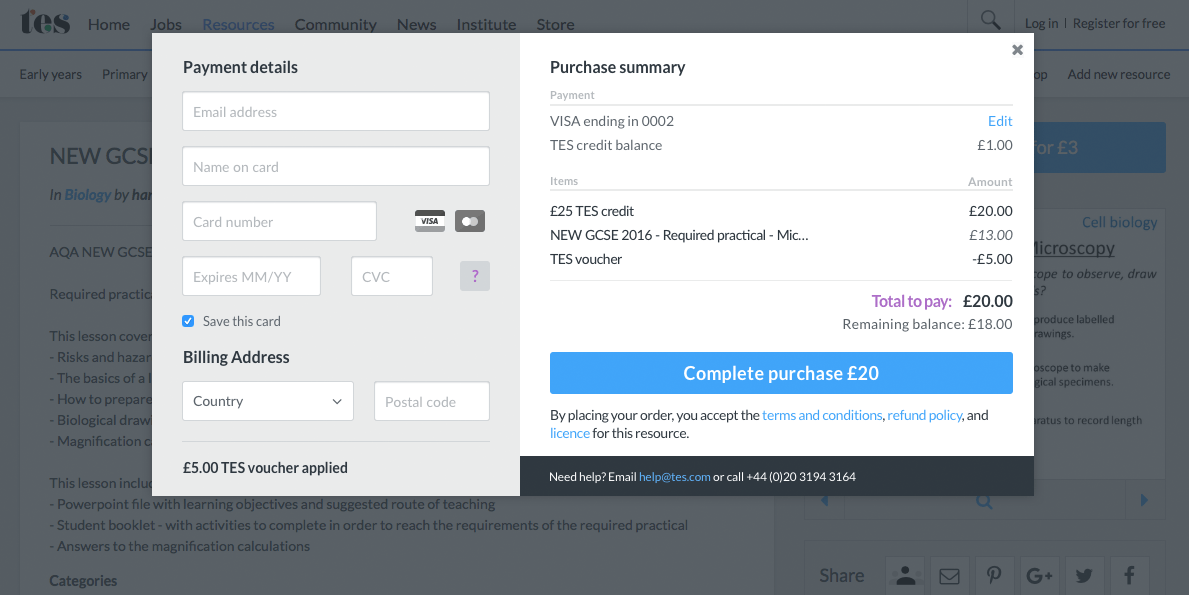
Task: Open the search magnifier icon in header
Action: 990,20
